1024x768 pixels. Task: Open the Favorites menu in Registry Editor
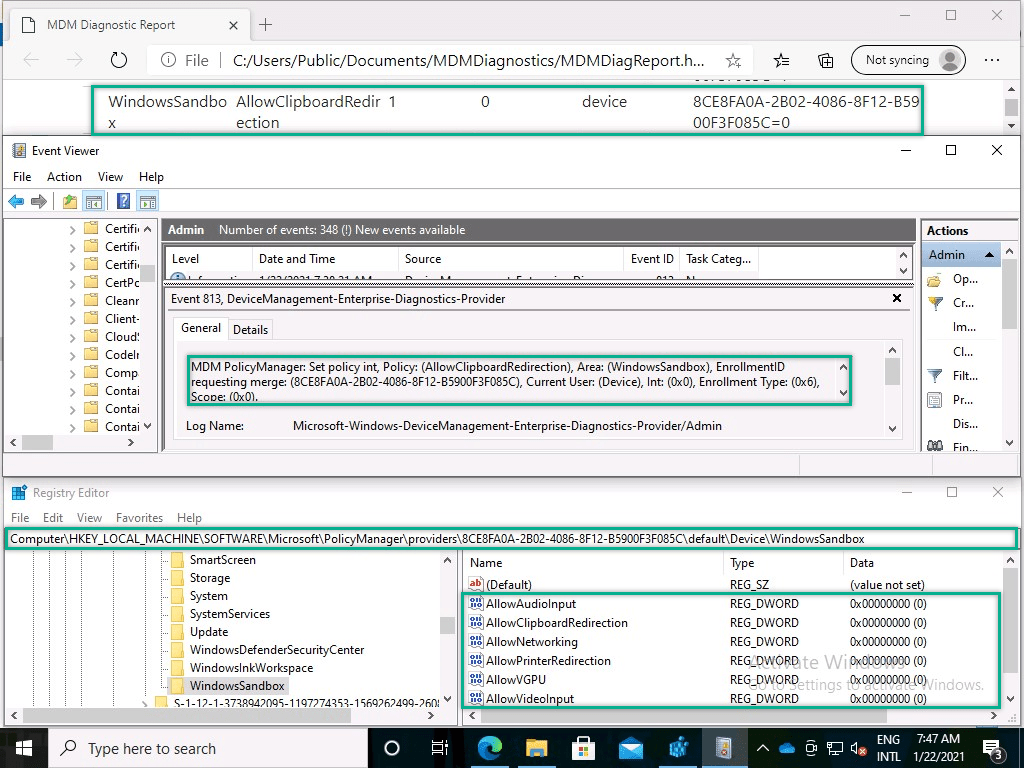[139, 518]
